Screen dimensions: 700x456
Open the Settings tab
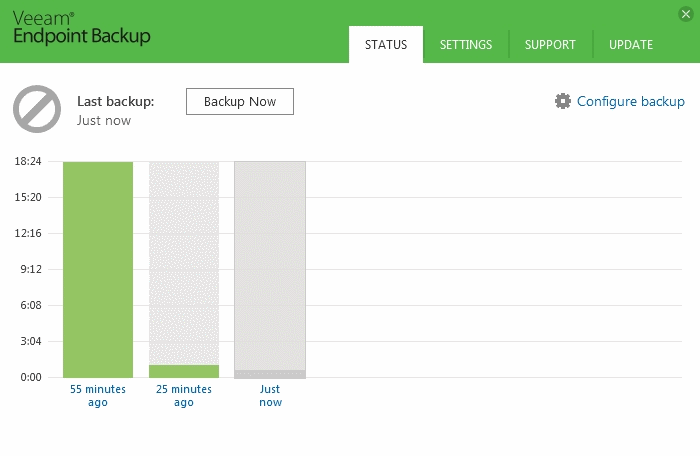[x=466, y=44]
